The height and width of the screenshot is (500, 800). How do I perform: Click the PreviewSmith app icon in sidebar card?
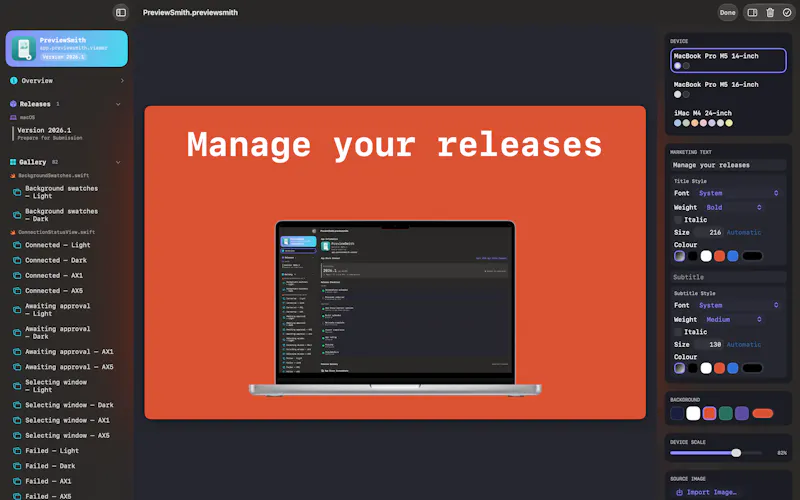[x=23, y=48]
